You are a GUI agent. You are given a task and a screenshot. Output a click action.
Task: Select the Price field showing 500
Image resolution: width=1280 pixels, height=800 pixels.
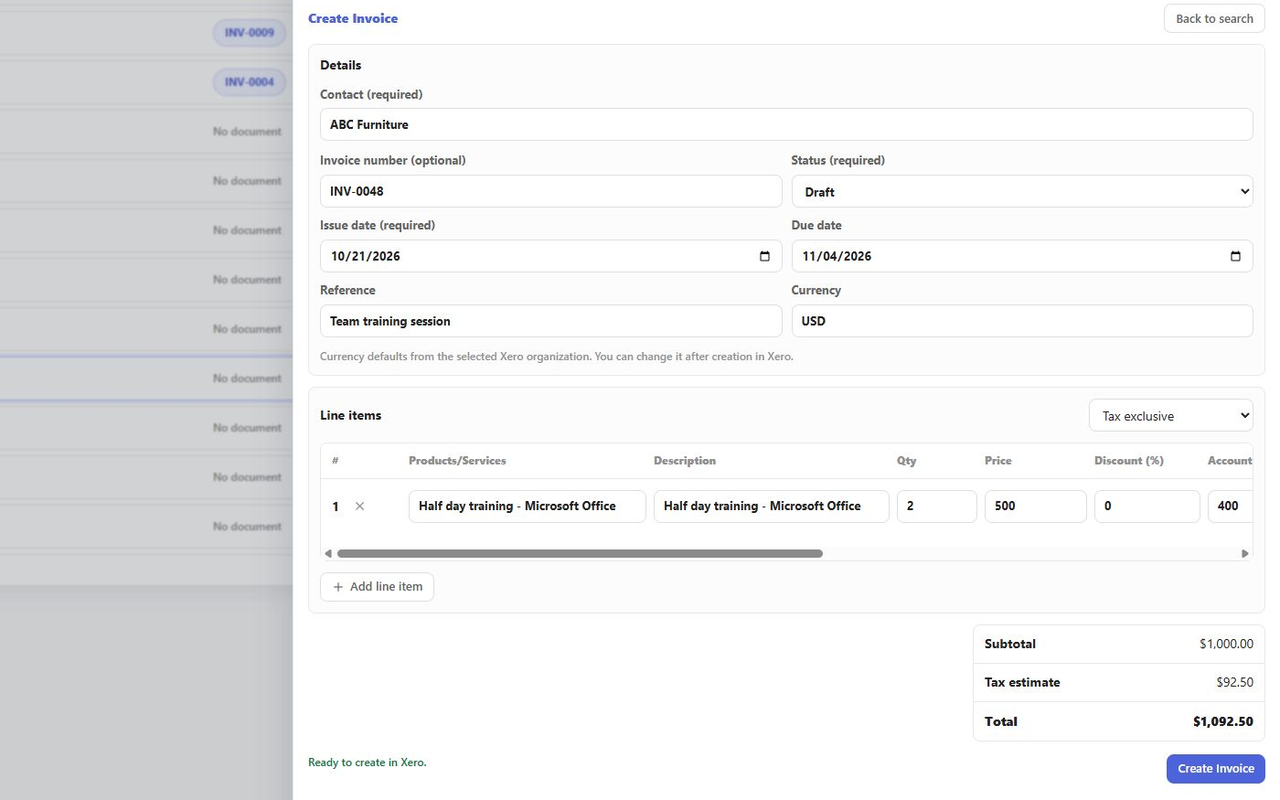tap(1036, 506)
